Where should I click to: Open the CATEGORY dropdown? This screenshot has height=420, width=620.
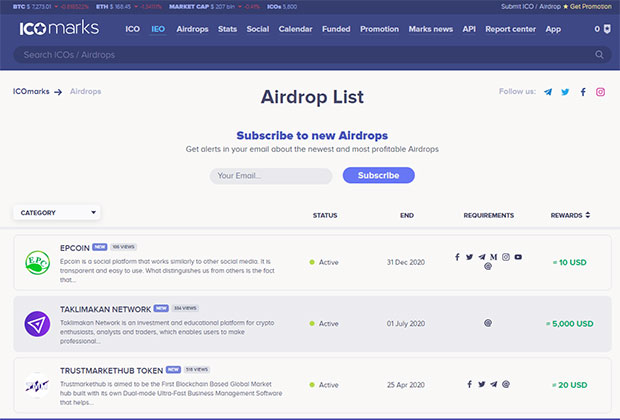57,212
